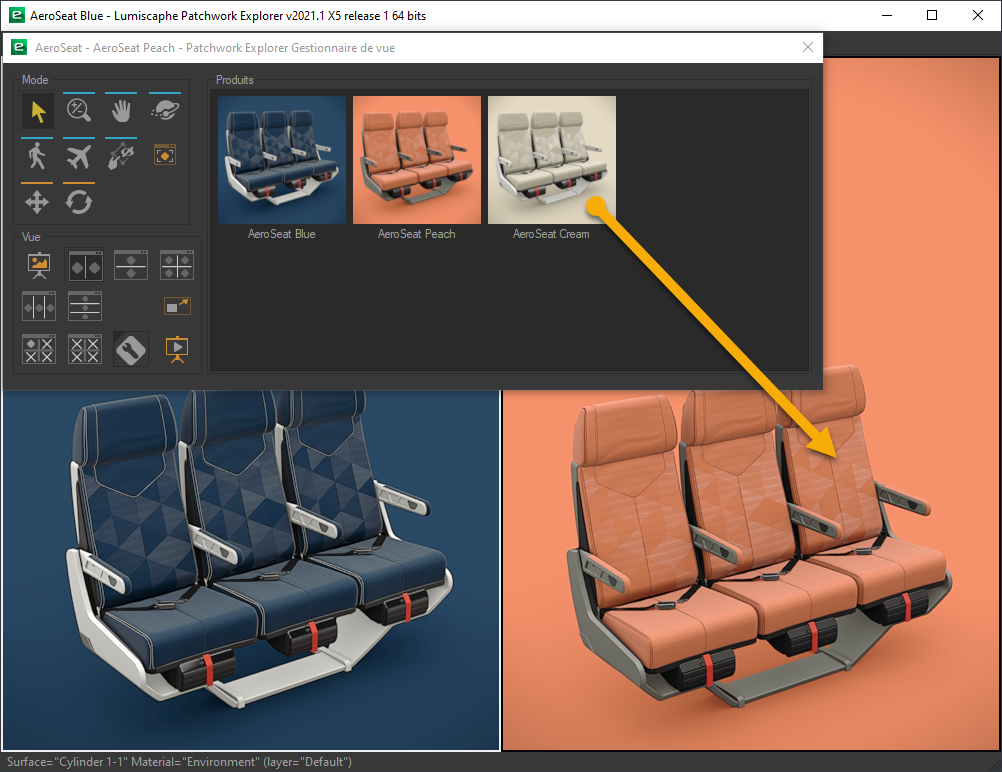
Task: Switch to orbit navigation planet tool
Action: 163,111
